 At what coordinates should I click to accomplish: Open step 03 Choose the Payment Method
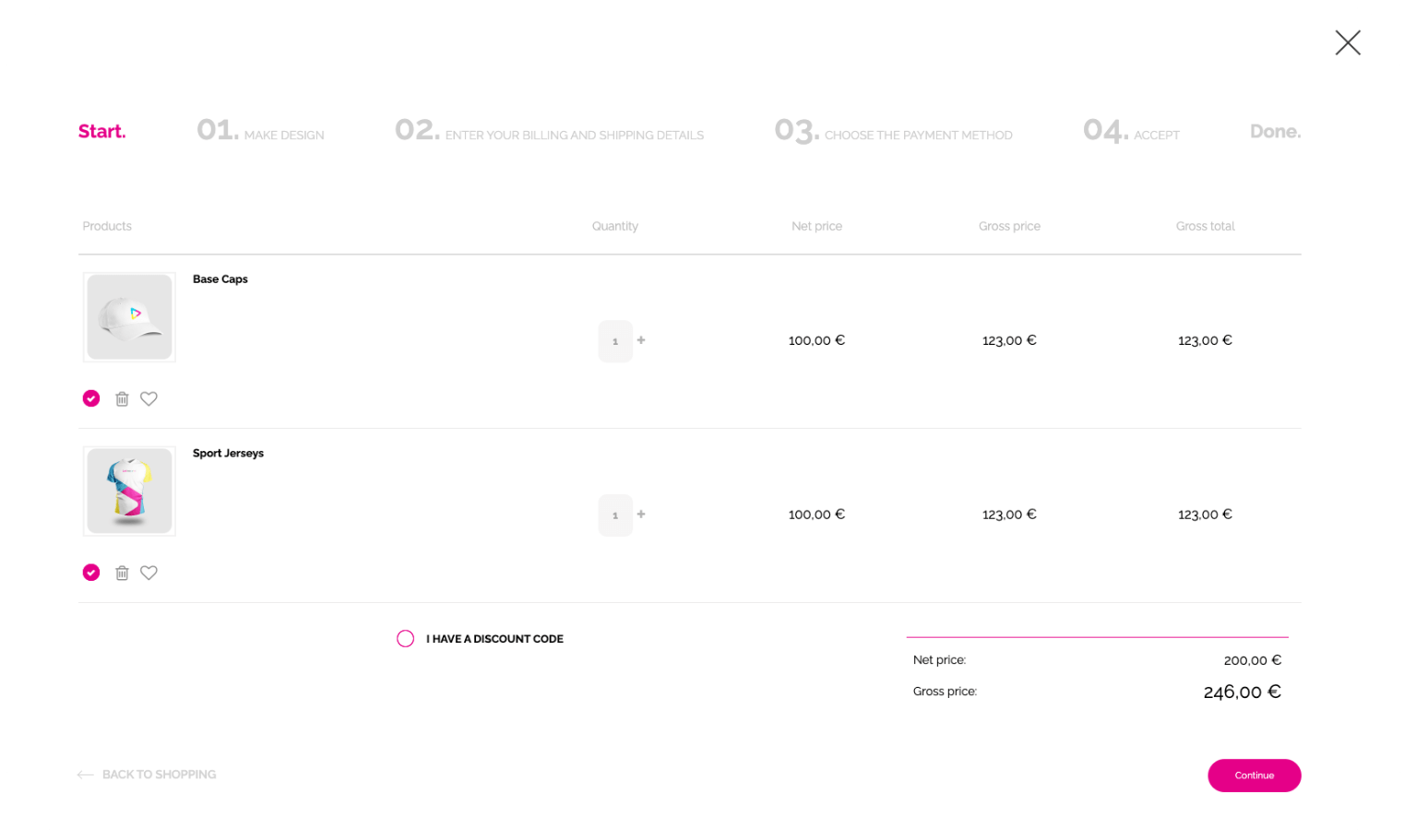click(893, 132)
